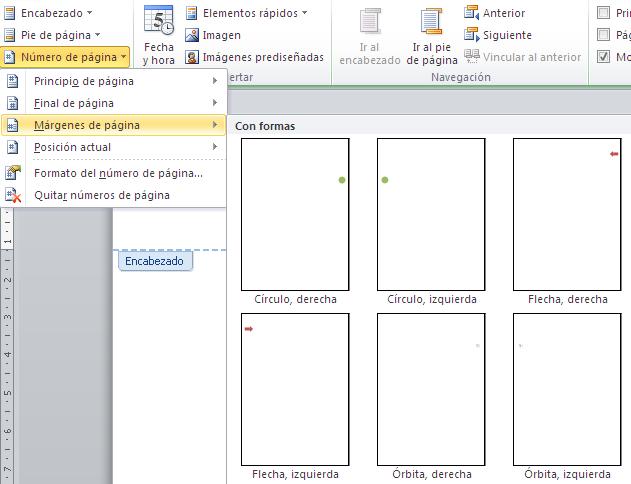The height and width of the screenshot is (484, 631).
Task: Click the Imagen picture icon
Action: (192, 35)
